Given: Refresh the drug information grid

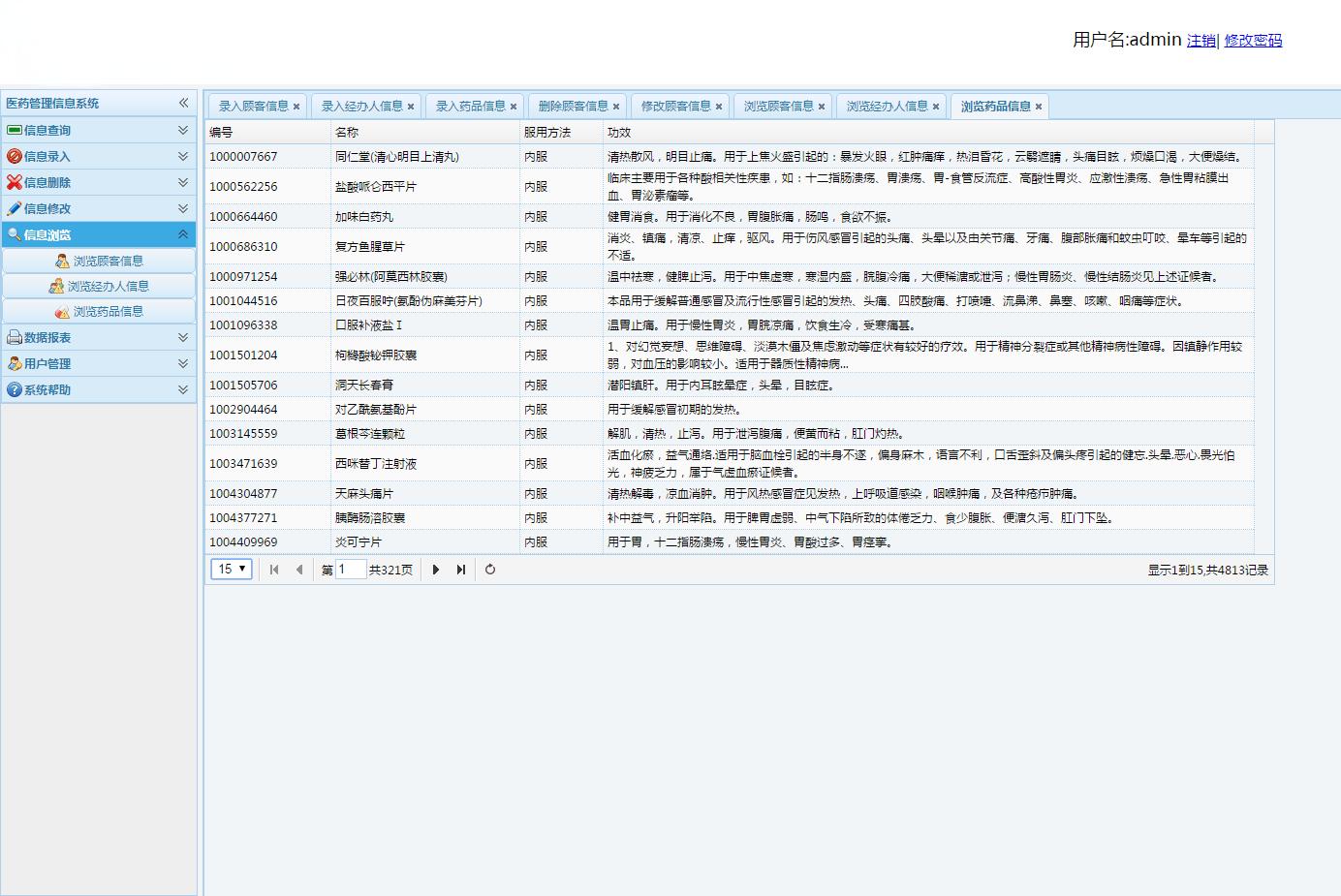Looking at the screenshot, I should [x=490, y=570].
